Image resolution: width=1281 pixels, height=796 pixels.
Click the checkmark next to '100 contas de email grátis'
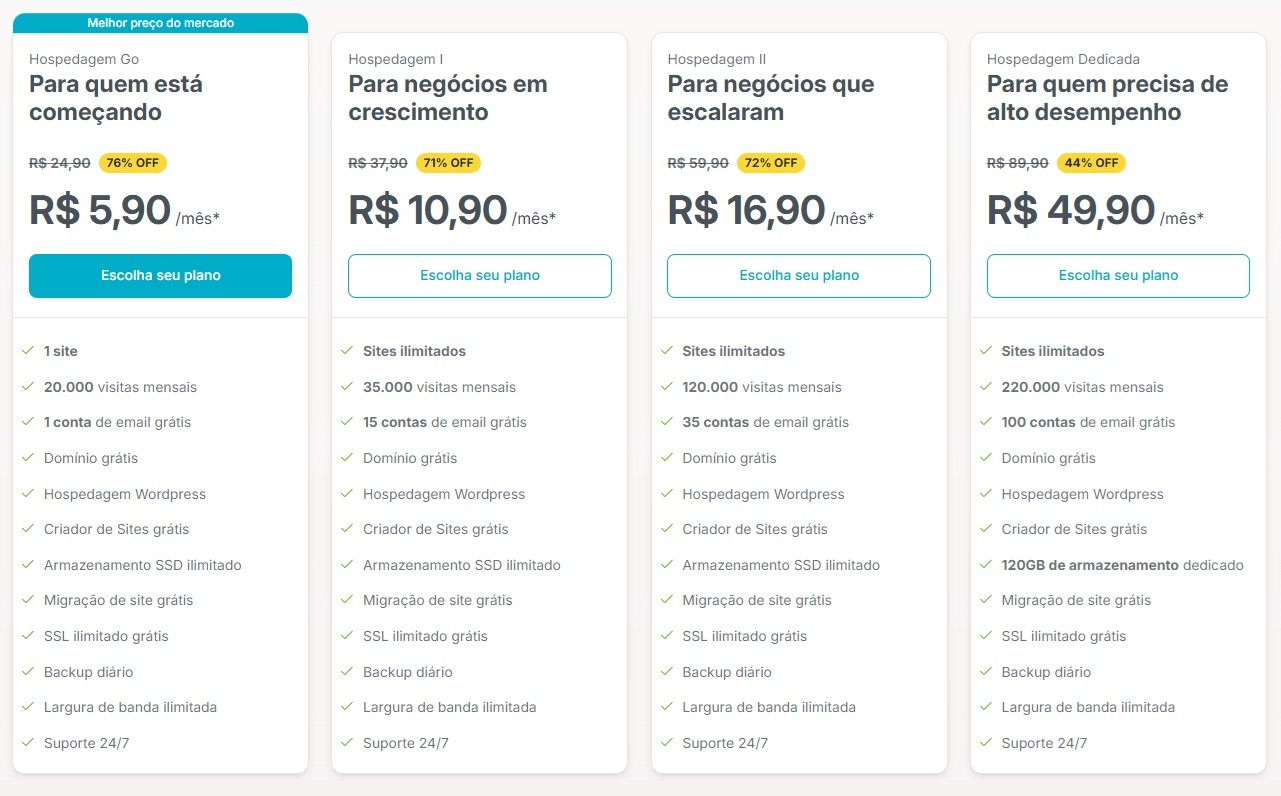(x=985, y=422)
